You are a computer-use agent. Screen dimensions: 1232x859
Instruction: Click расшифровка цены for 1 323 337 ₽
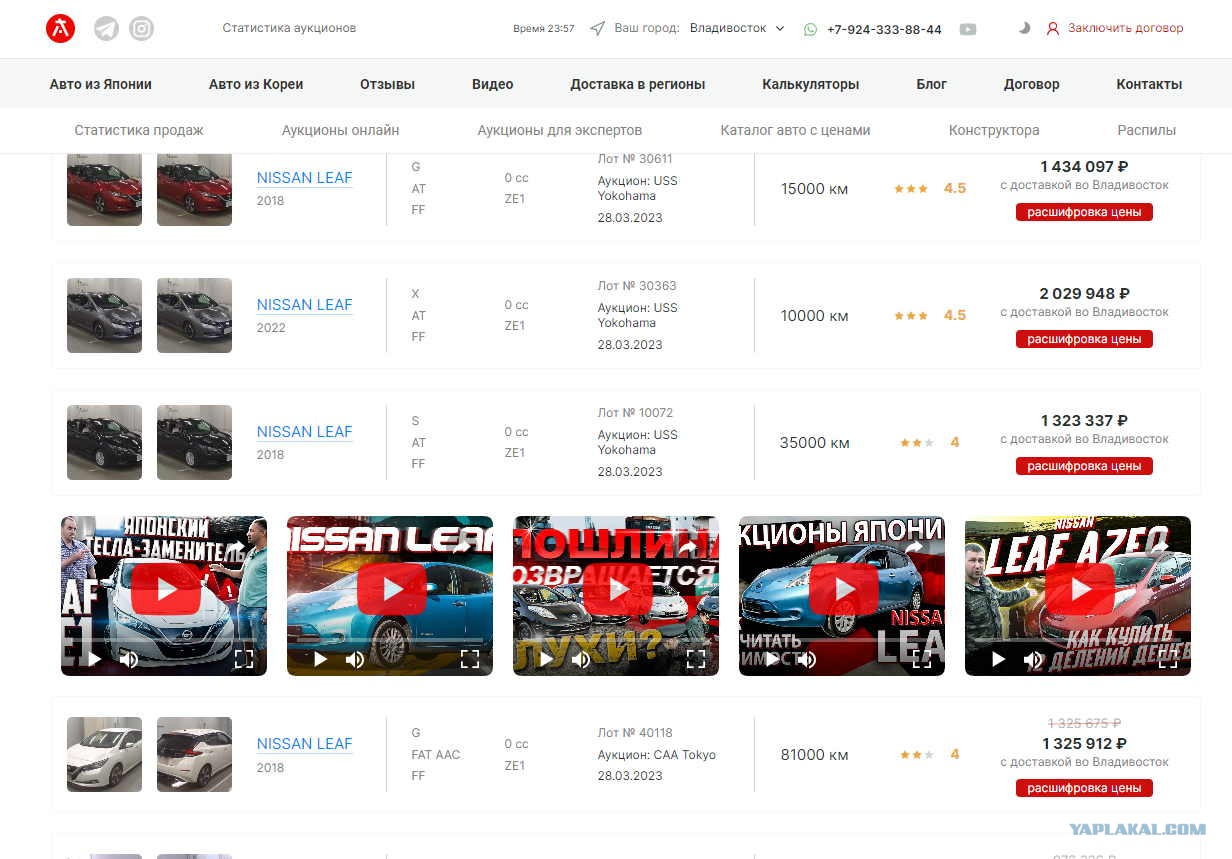point(1084,466)
